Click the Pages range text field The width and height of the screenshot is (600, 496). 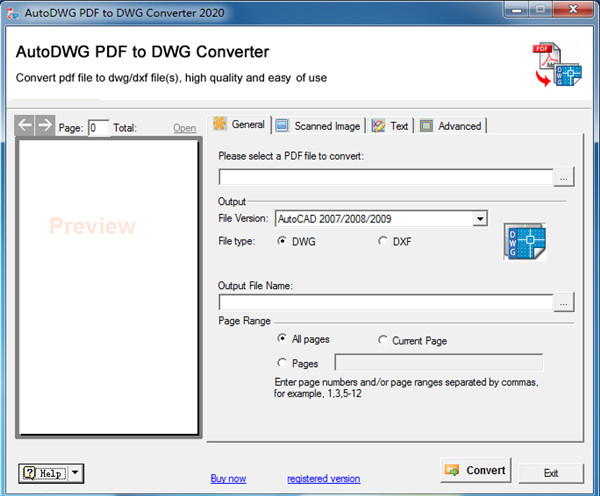(439, 362)
